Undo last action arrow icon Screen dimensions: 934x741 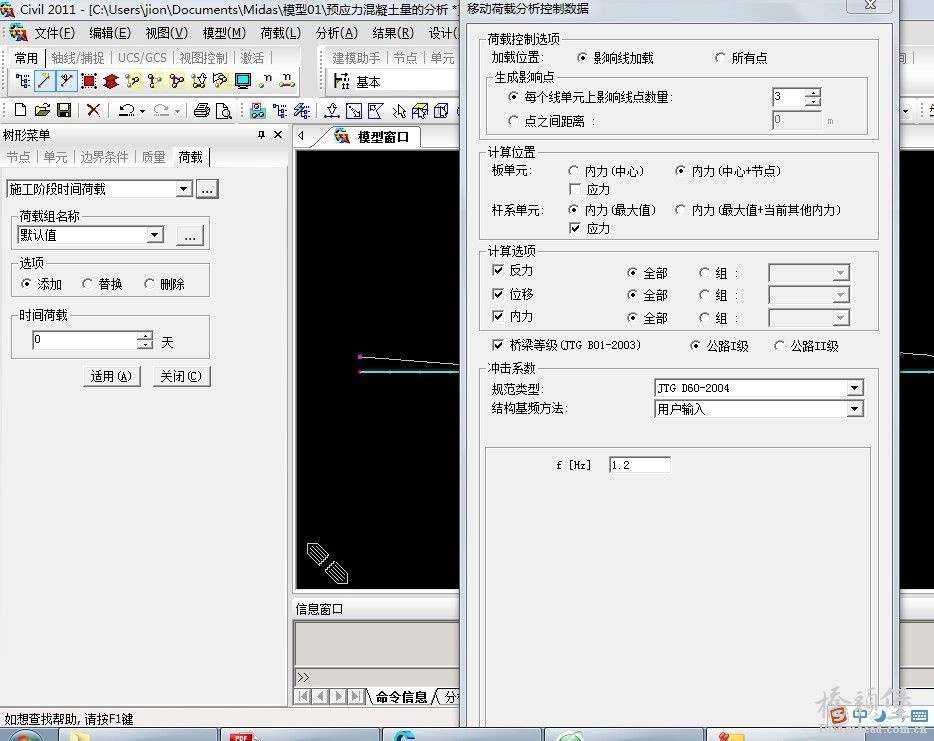point(126,110)
